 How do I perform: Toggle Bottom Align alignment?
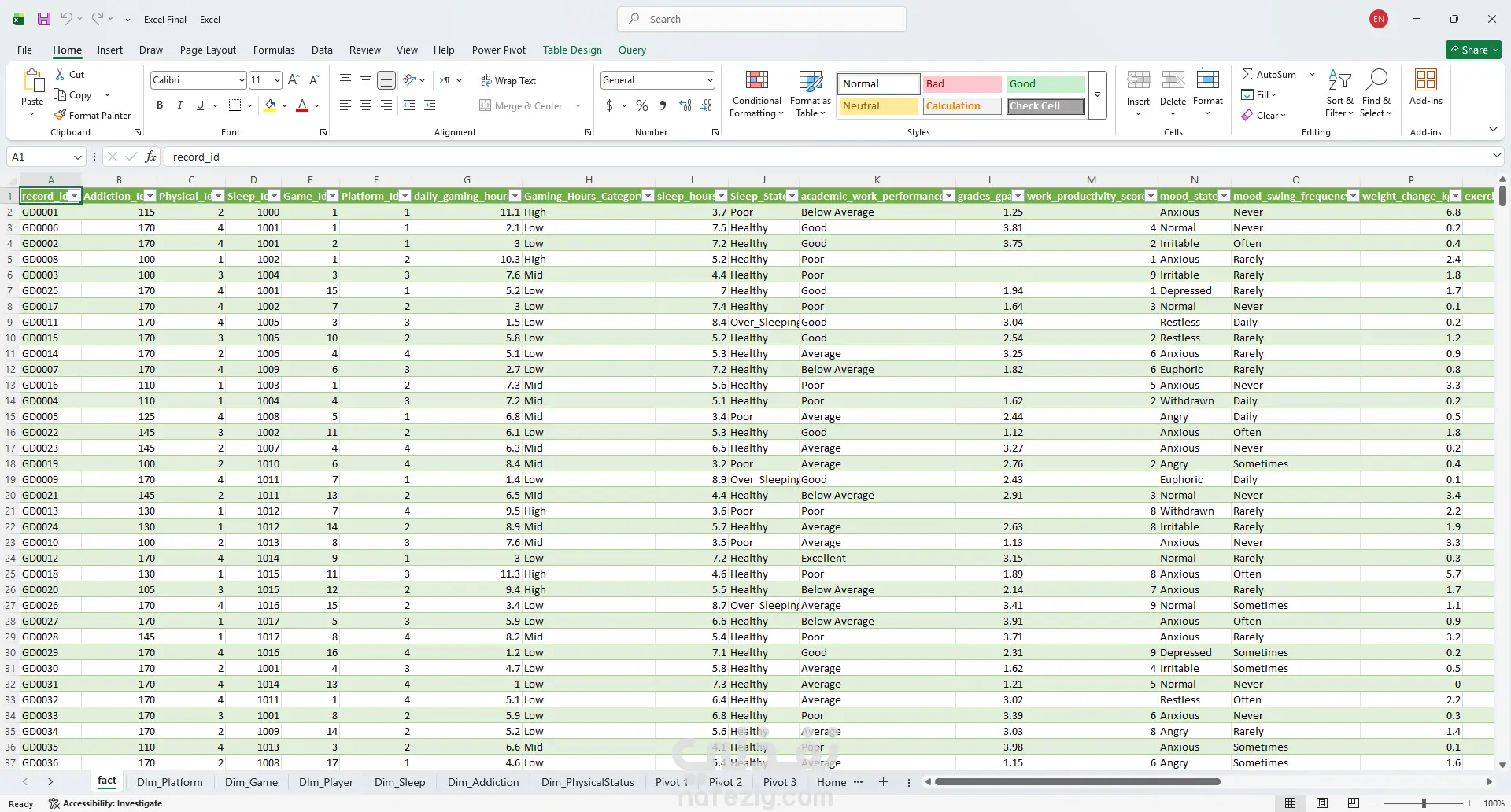386,79
